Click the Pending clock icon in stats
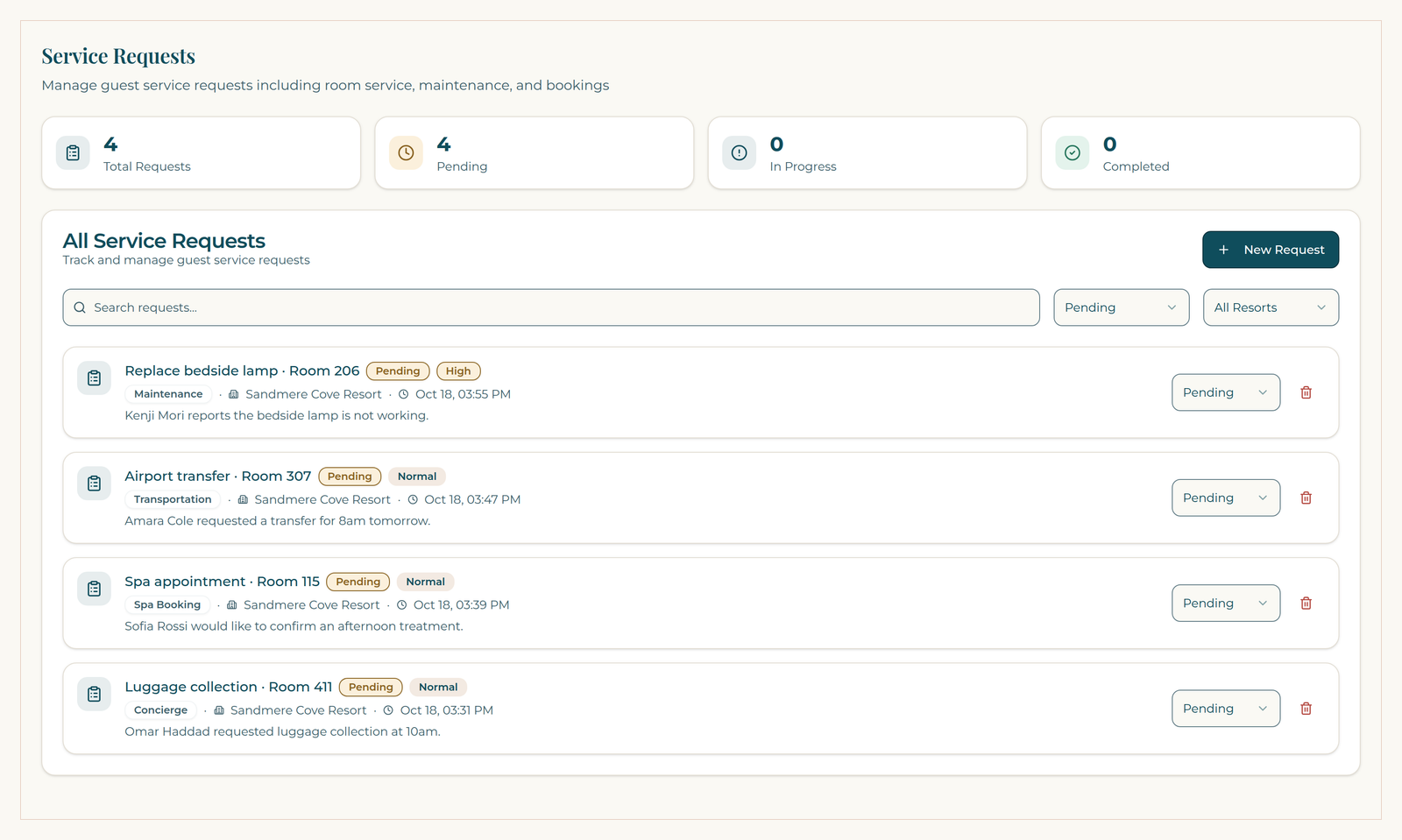 tap(406, 152)
